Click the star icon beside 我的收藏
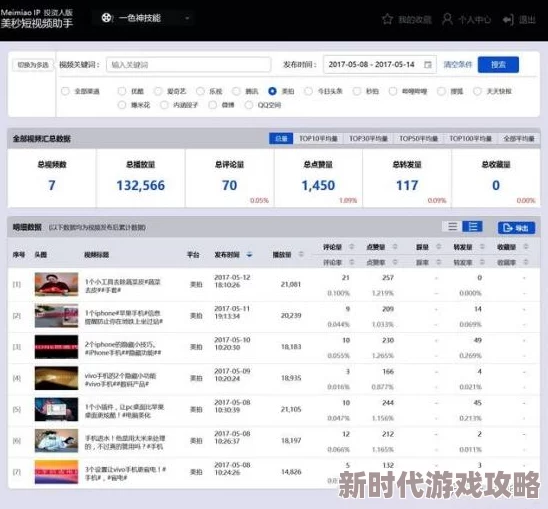This screenshot has height=509, width=548. (x=387, y=19)
